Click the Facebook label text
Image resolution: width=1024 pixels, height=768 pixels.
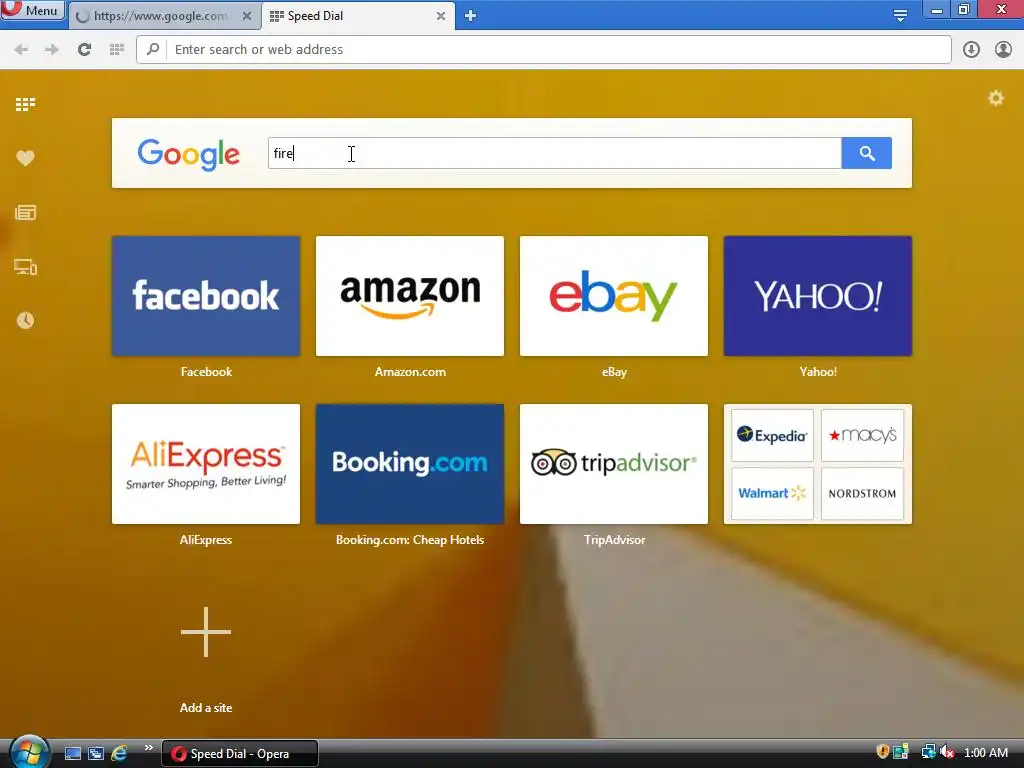(x=206, y=372)
